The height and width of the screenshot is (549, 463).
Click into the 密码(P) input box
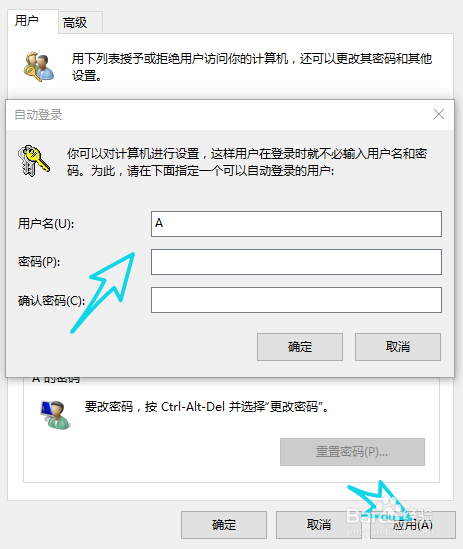pos(296,262)
